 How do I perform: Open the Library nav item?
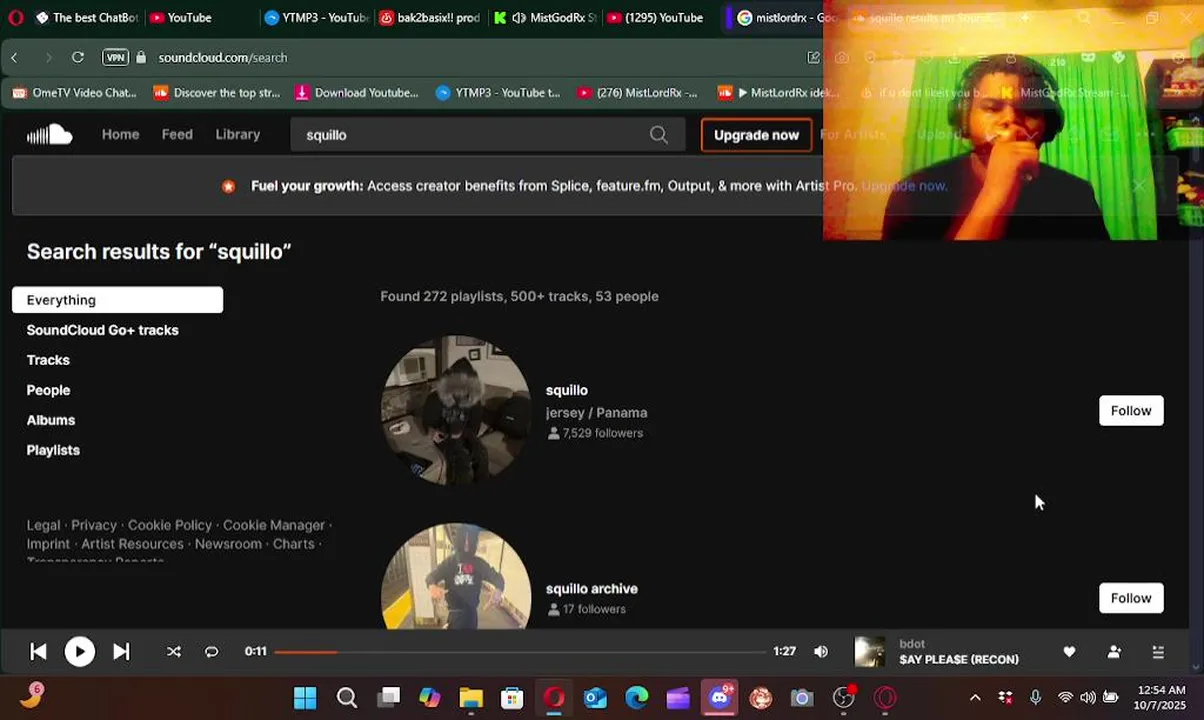click(238, 135)
